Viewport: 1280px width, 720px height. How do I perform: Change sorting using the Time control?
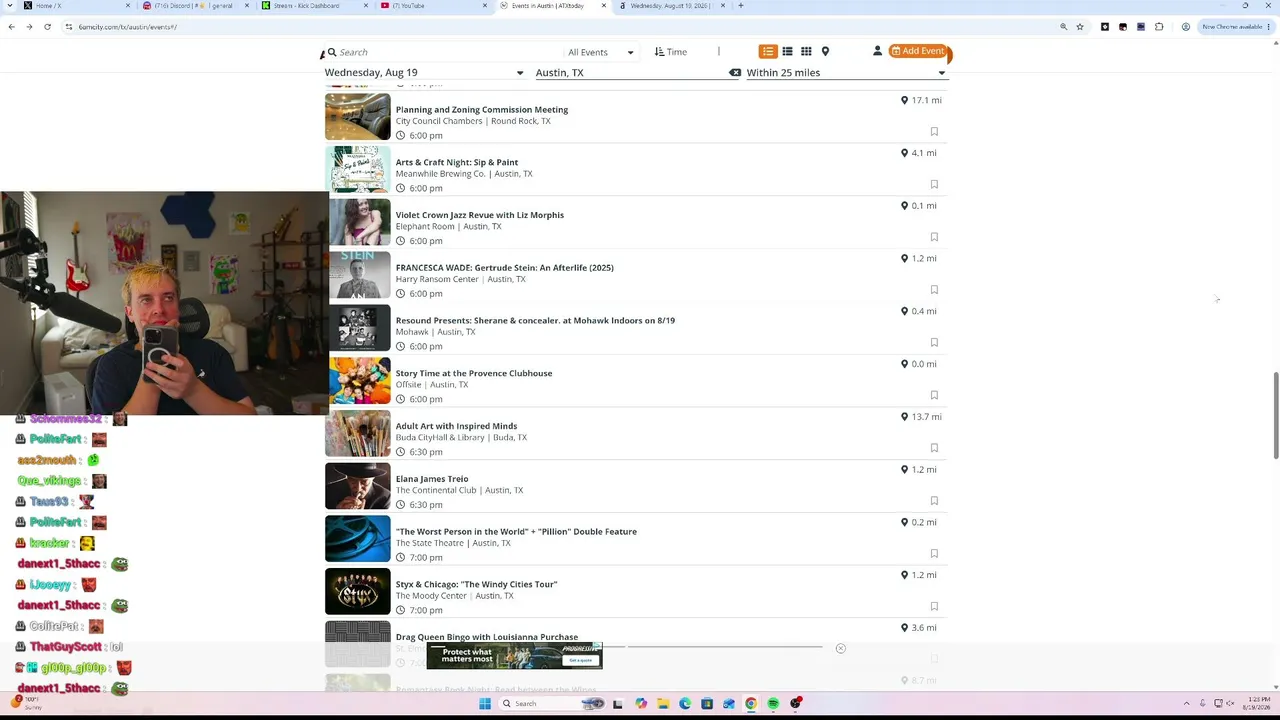(x=671, y=52)
